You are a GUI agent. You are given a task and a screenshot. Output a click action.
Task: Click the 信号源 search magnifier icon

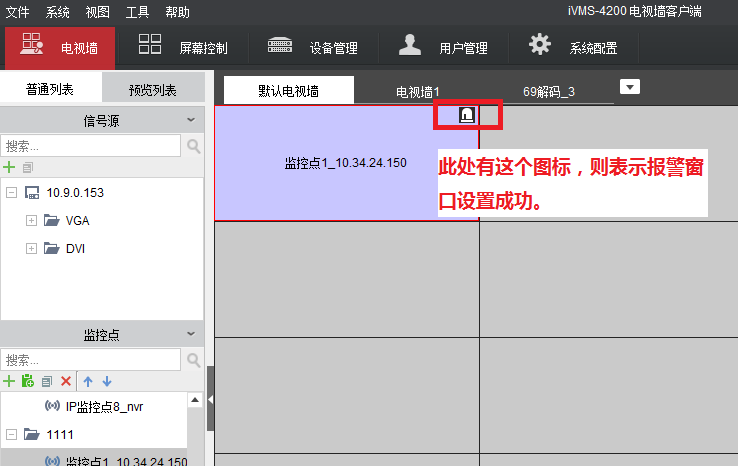[x=193, y=146]
